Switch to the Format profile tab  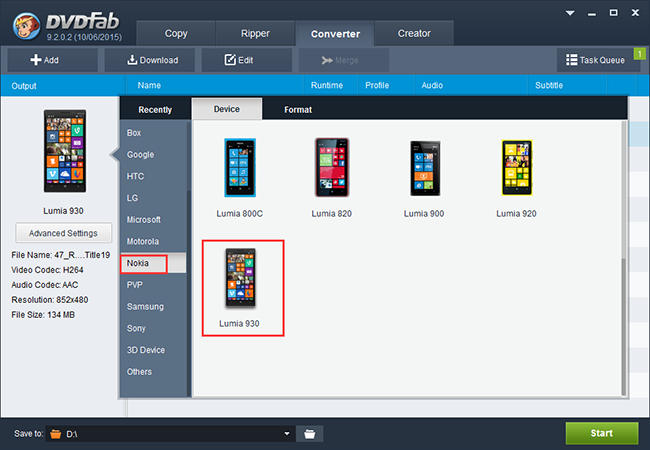(298, 110)
